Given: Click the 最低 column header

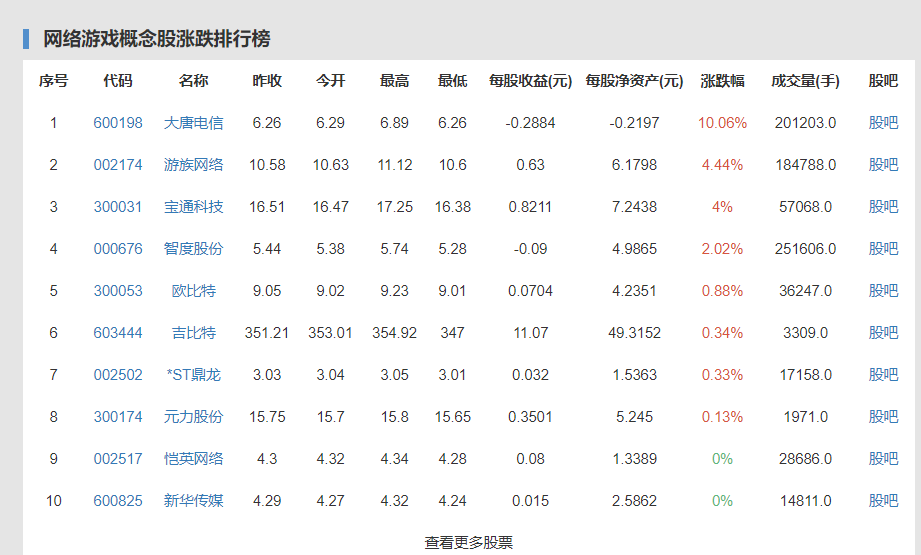Looking at the screenshot, I should pos(452,81).
